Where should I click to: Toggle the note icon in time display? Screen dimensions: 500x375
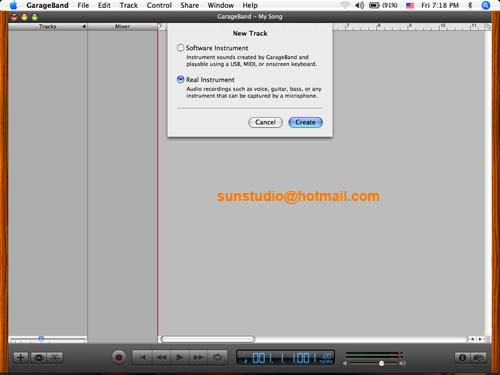[246, 360]
